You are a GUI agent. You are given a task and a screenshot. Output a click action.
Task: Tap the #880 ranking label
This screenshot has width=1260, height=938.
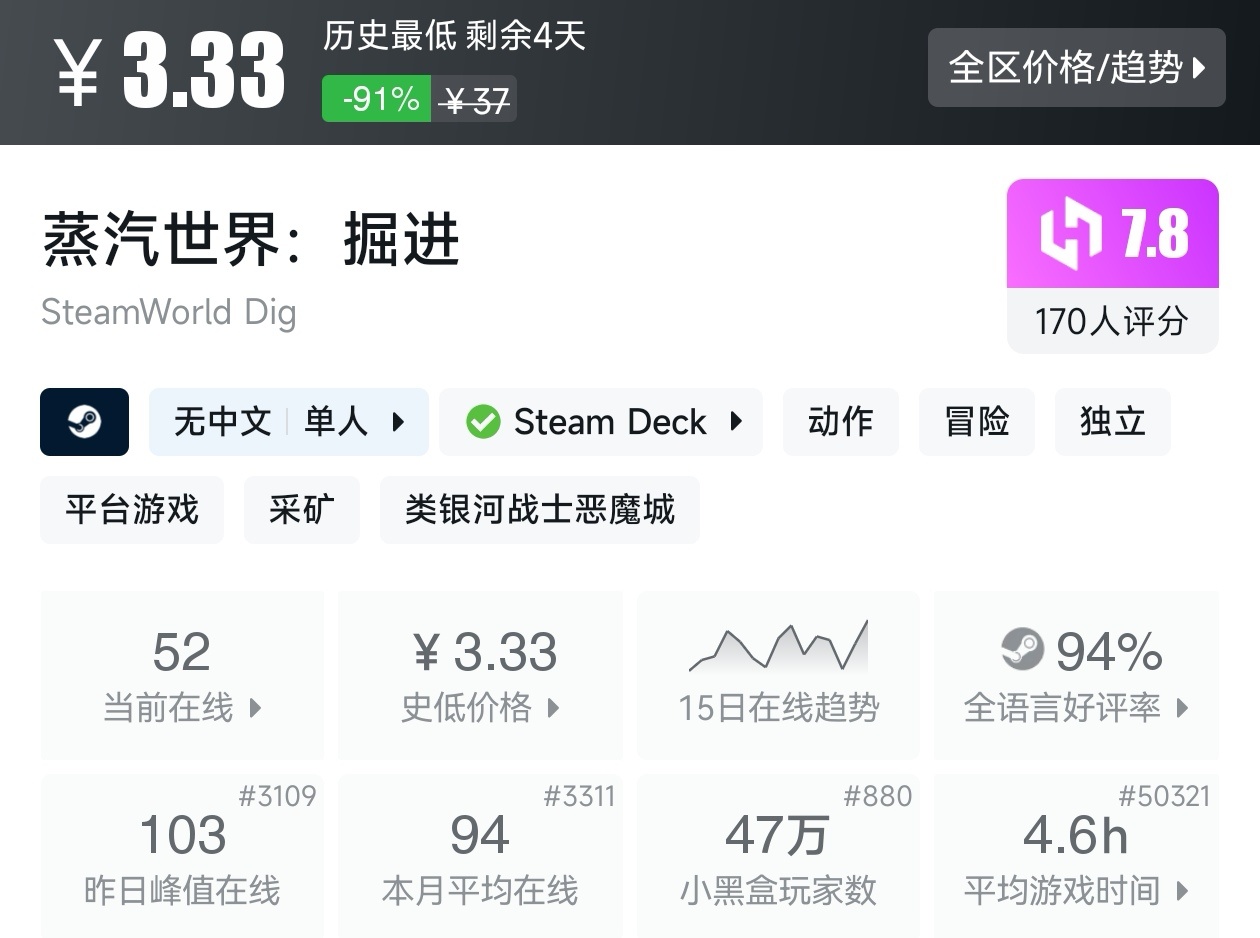(878, 796)
